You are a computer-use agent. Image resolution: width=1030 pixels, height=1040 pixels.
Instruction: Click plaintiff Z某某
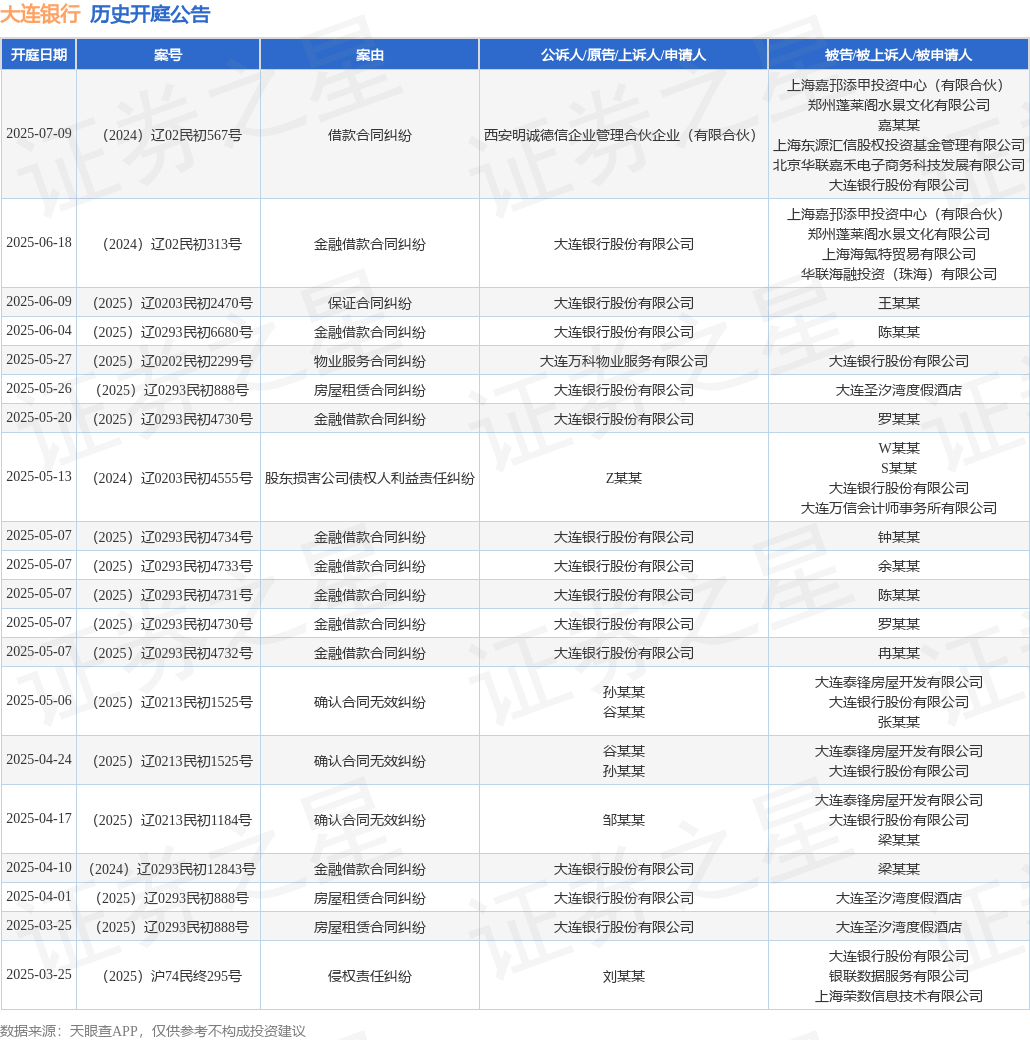[x=623, y=478]
